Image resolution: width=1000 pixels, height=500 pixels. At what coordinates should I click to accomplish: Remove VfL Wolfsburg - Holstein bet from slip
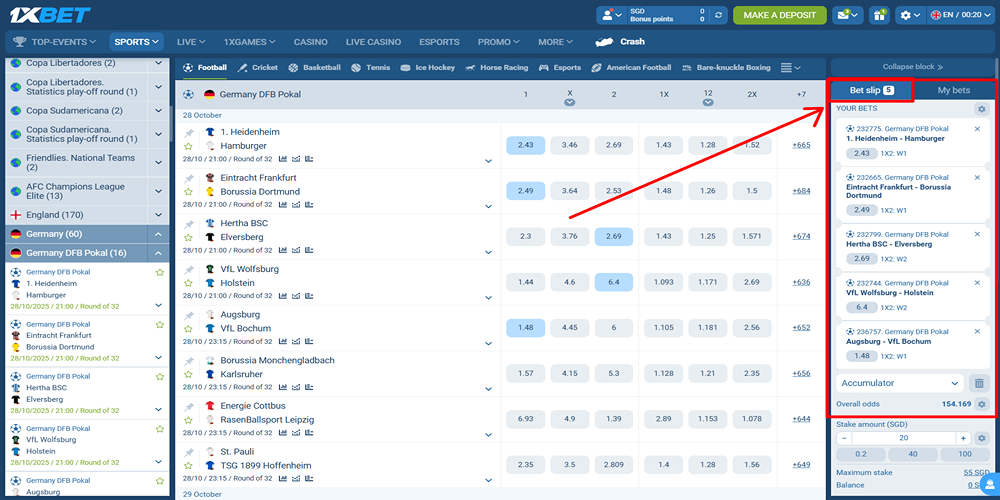coord(977,283)
